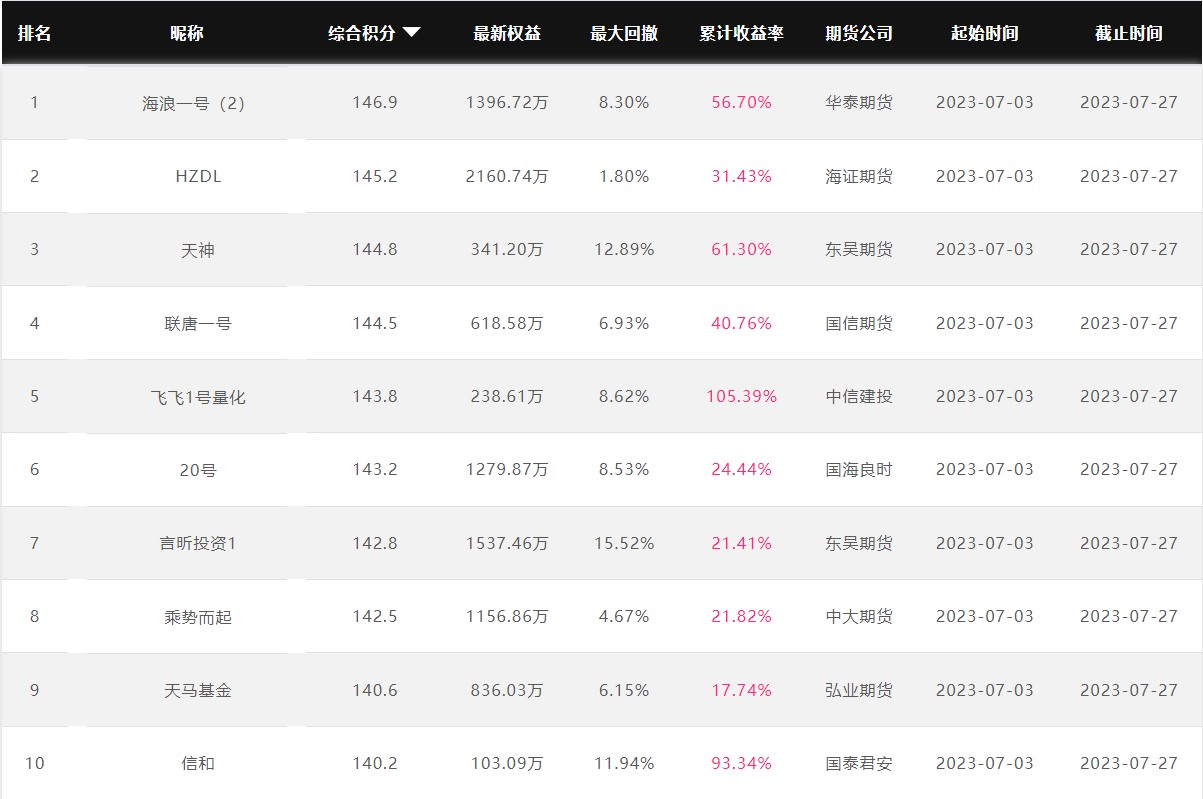Screen dimensions: 1203x799
Task: Click score value 140.6
Action: (x=375, y=690)
